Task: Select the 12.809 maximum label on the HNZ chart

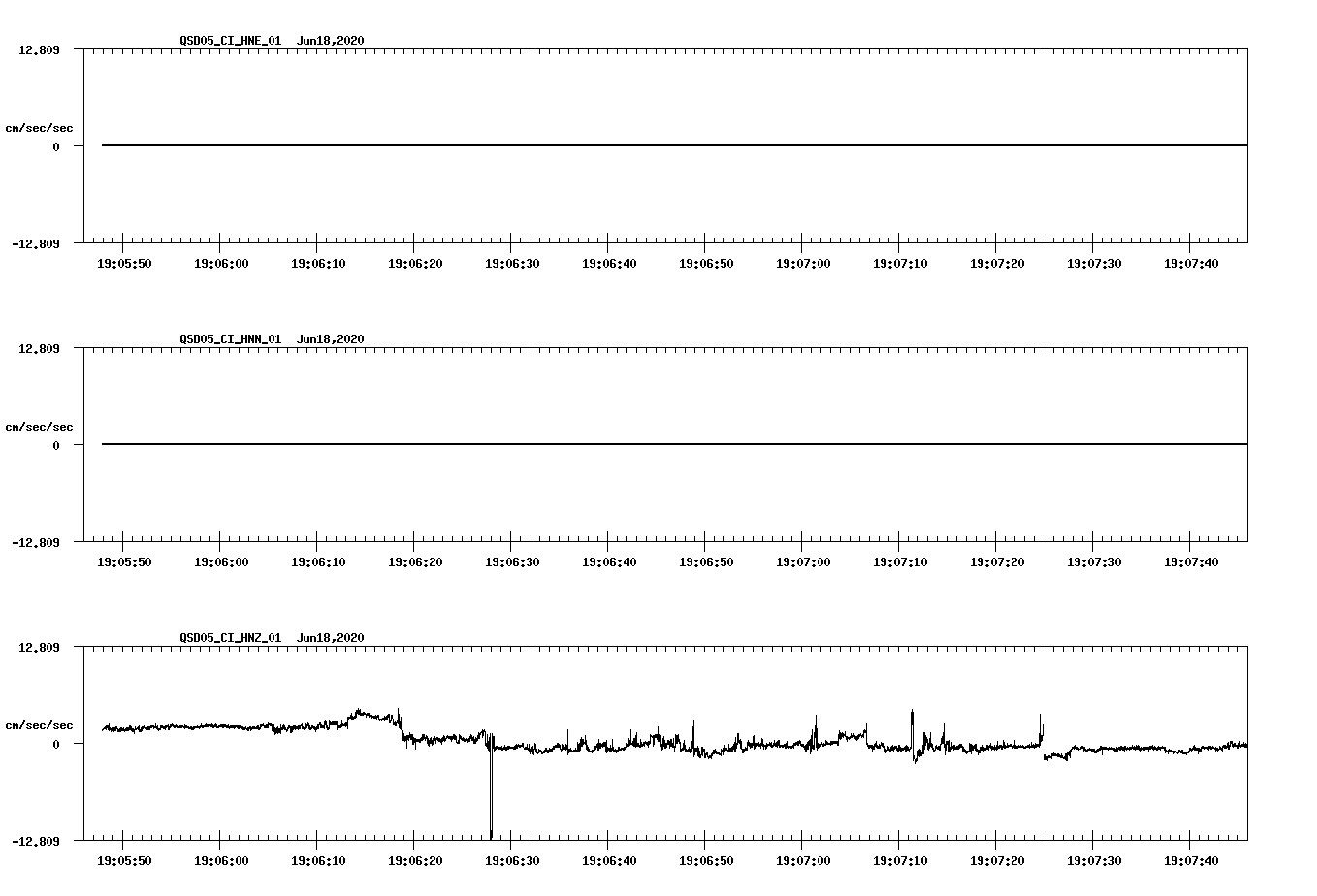Action: [39, 647]
